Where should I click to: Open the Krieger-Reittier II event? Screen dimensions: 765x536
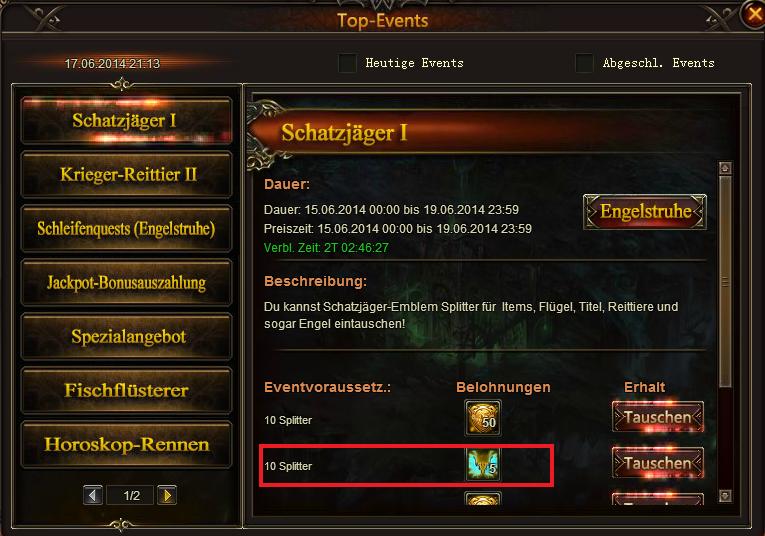126,175
